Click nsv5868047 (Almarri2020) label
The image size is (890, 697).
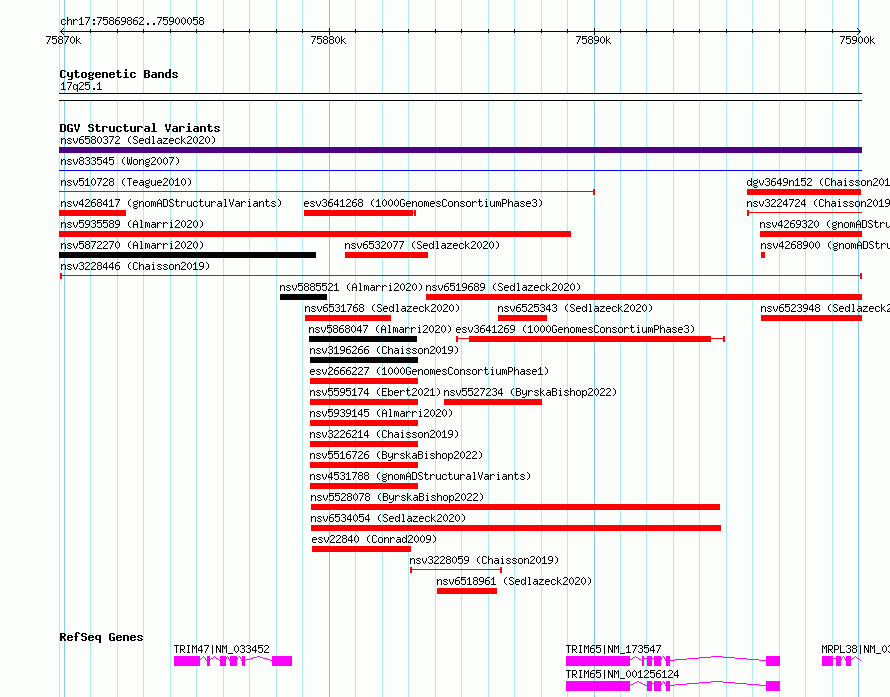[x=380, y=329]
